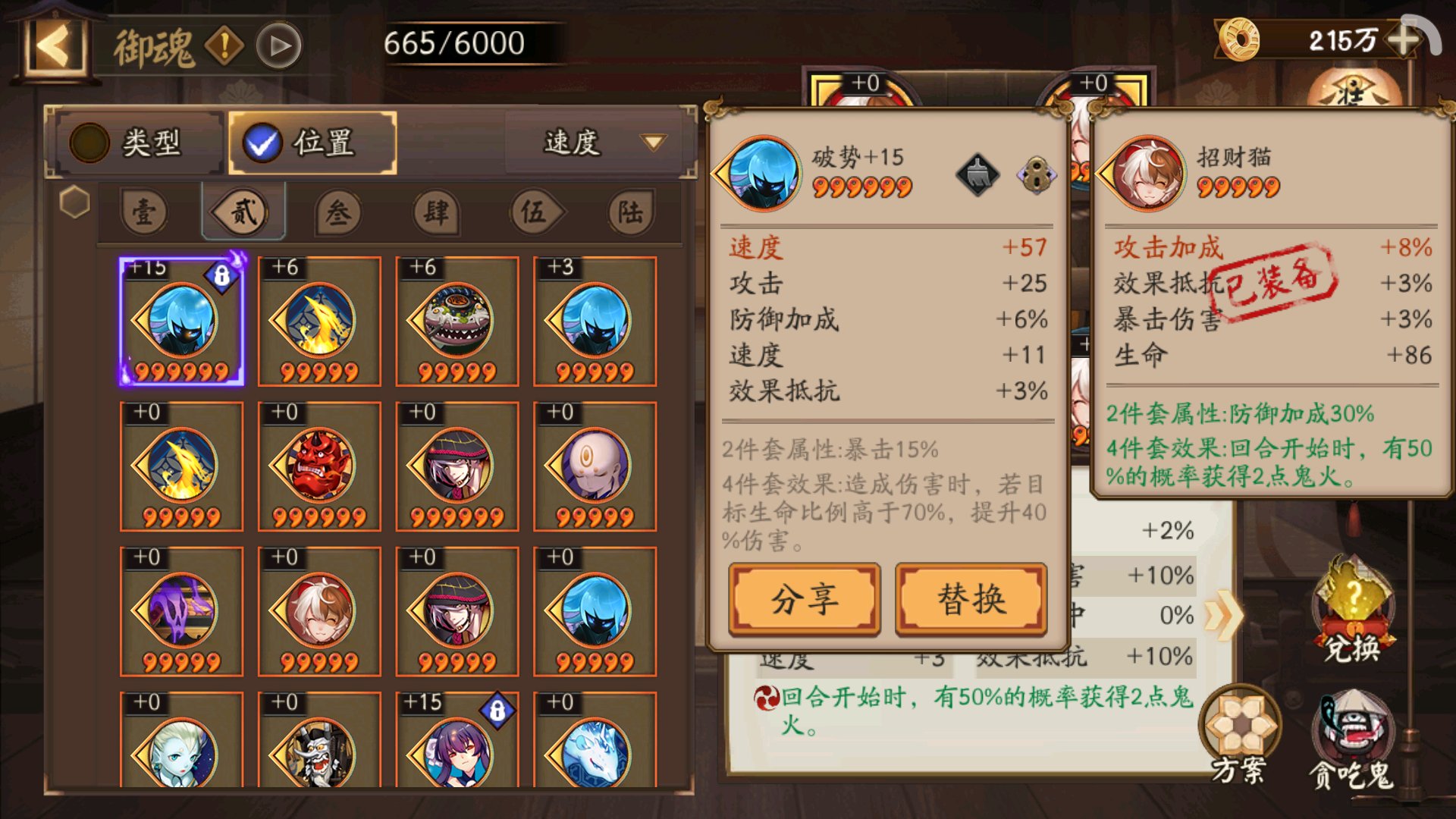This screenshot has height=819, width=1456.
Task: Expand the side panel with golden chevron arrows
Action: point(1222,614)
